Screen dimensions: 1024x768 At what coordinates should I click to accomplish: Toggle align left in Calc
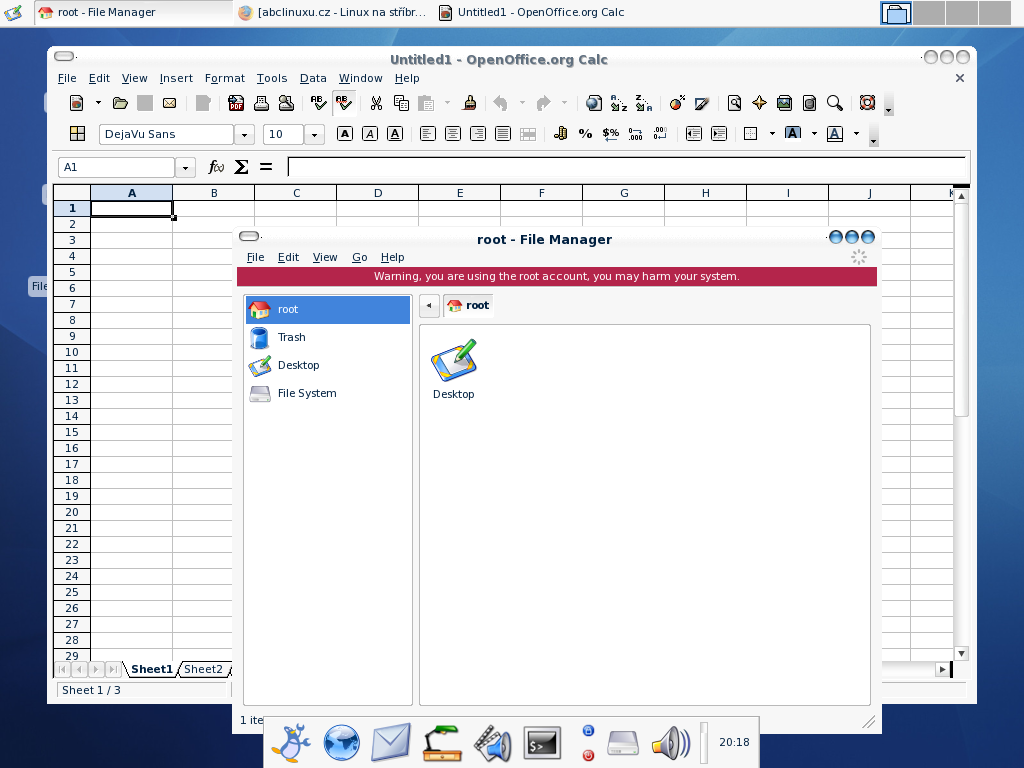[x=428, y=134]
